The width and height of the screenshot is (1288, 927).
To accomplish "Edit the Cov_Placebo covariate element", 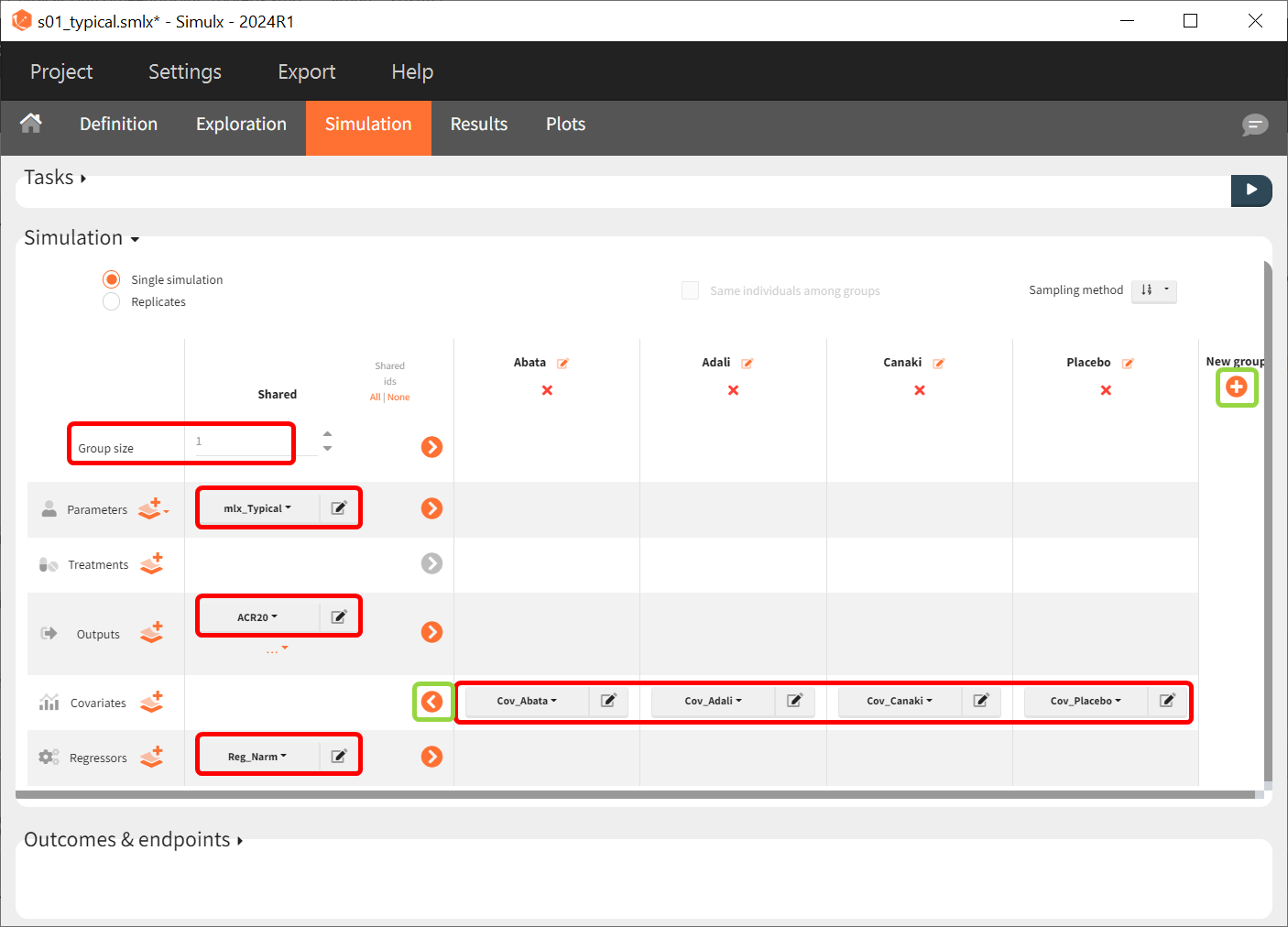I will coord(1167,701).
